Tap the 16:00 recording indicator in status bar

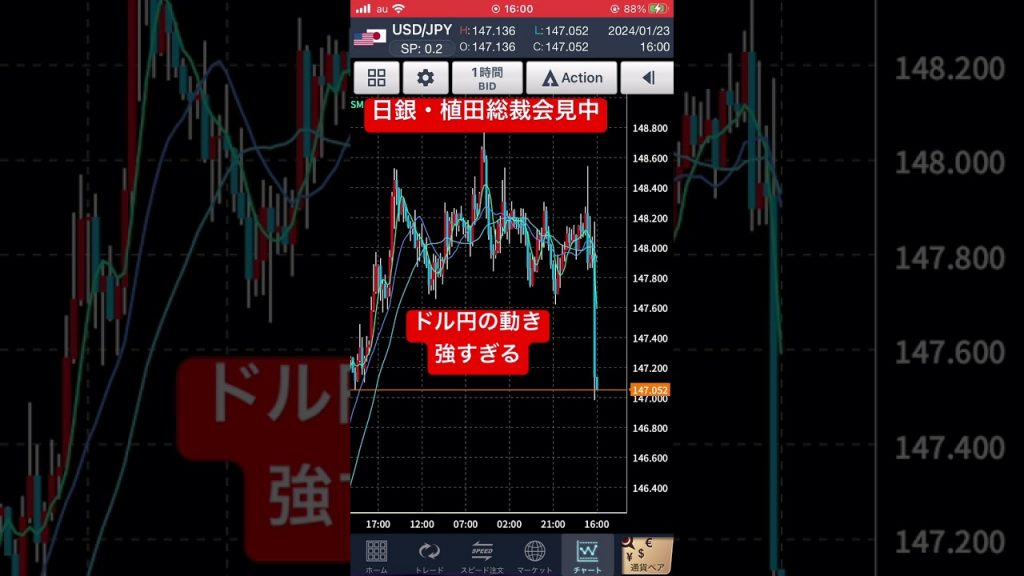(x=511, y=8)
